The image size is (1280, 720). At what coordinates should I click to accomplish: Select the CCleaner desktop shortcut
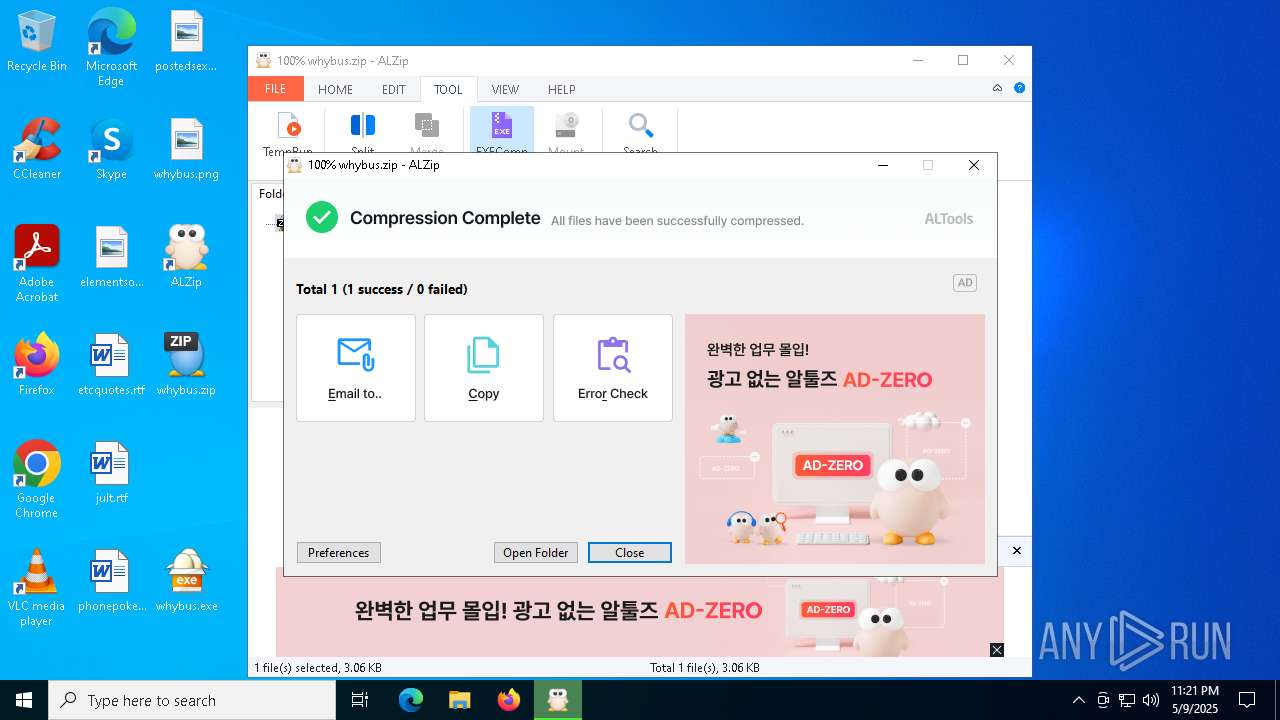tap(37, 150)
